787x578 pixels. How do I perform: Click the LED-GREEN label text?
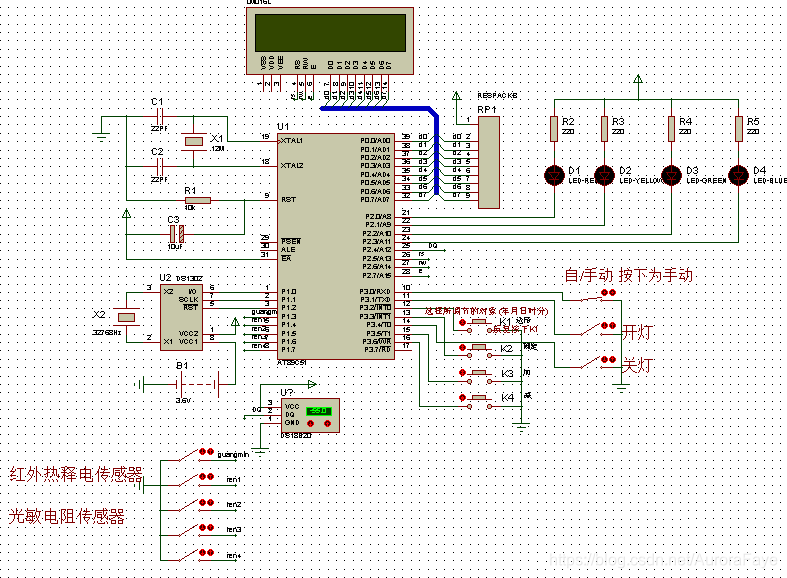[x=706, y=181]
